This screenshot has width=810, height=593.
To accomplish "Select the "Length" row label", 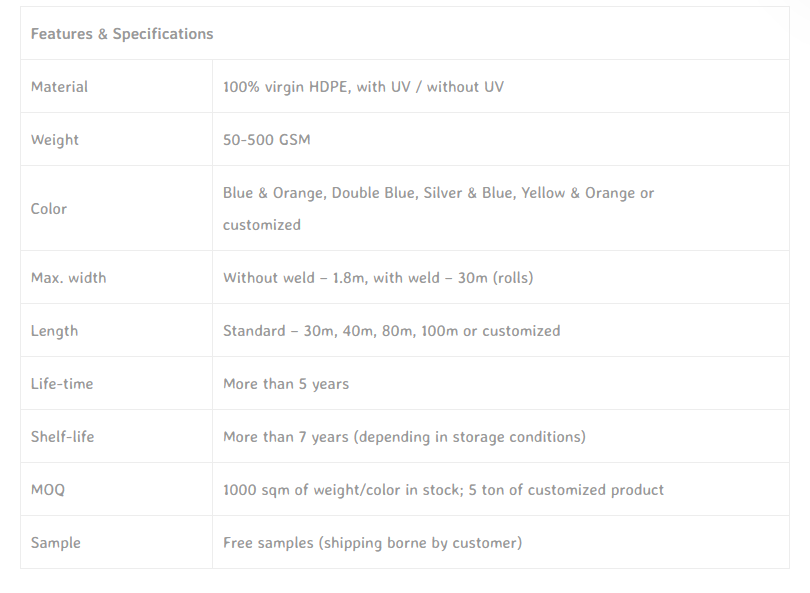I will (54, 331).
